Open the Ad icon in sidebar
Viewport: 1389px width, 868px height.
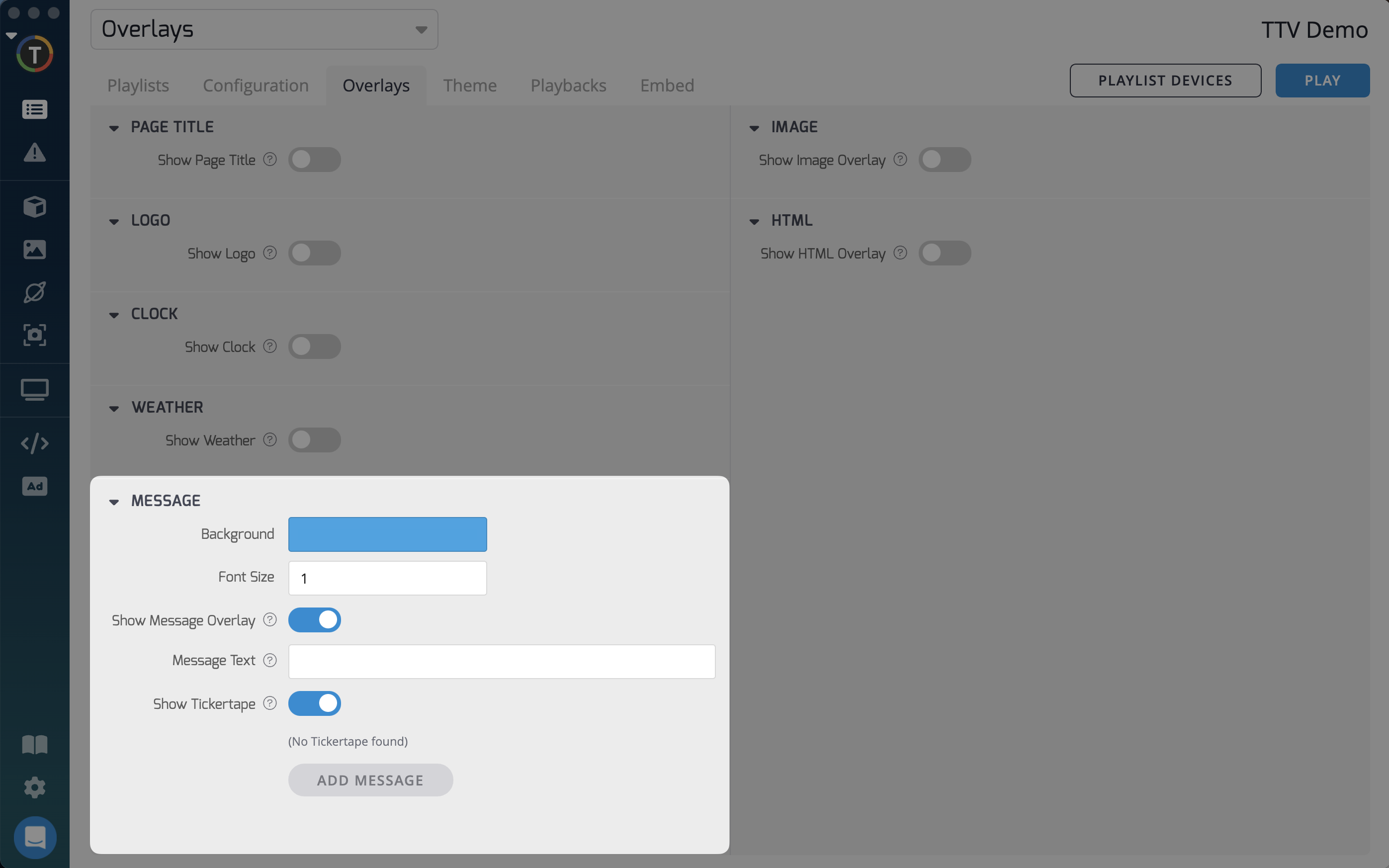click(x=34, y=486)
